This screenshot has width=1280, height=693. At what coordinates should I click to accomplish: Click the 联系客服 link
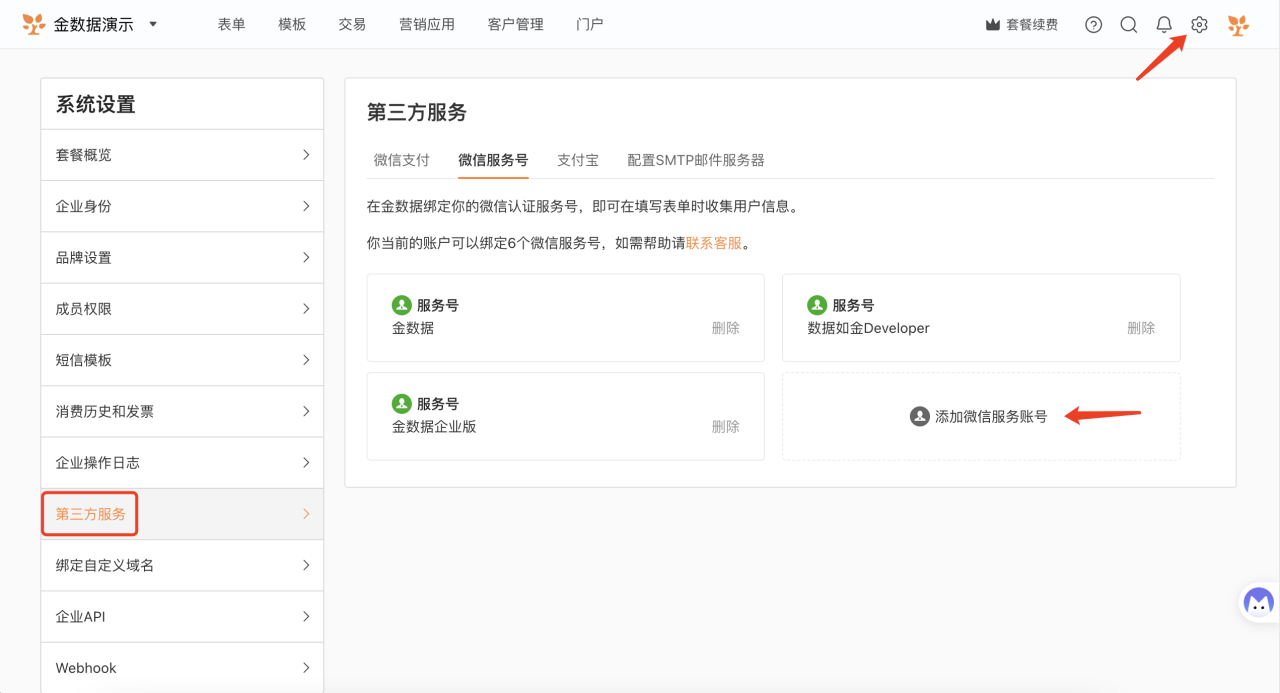coord(714,243)
